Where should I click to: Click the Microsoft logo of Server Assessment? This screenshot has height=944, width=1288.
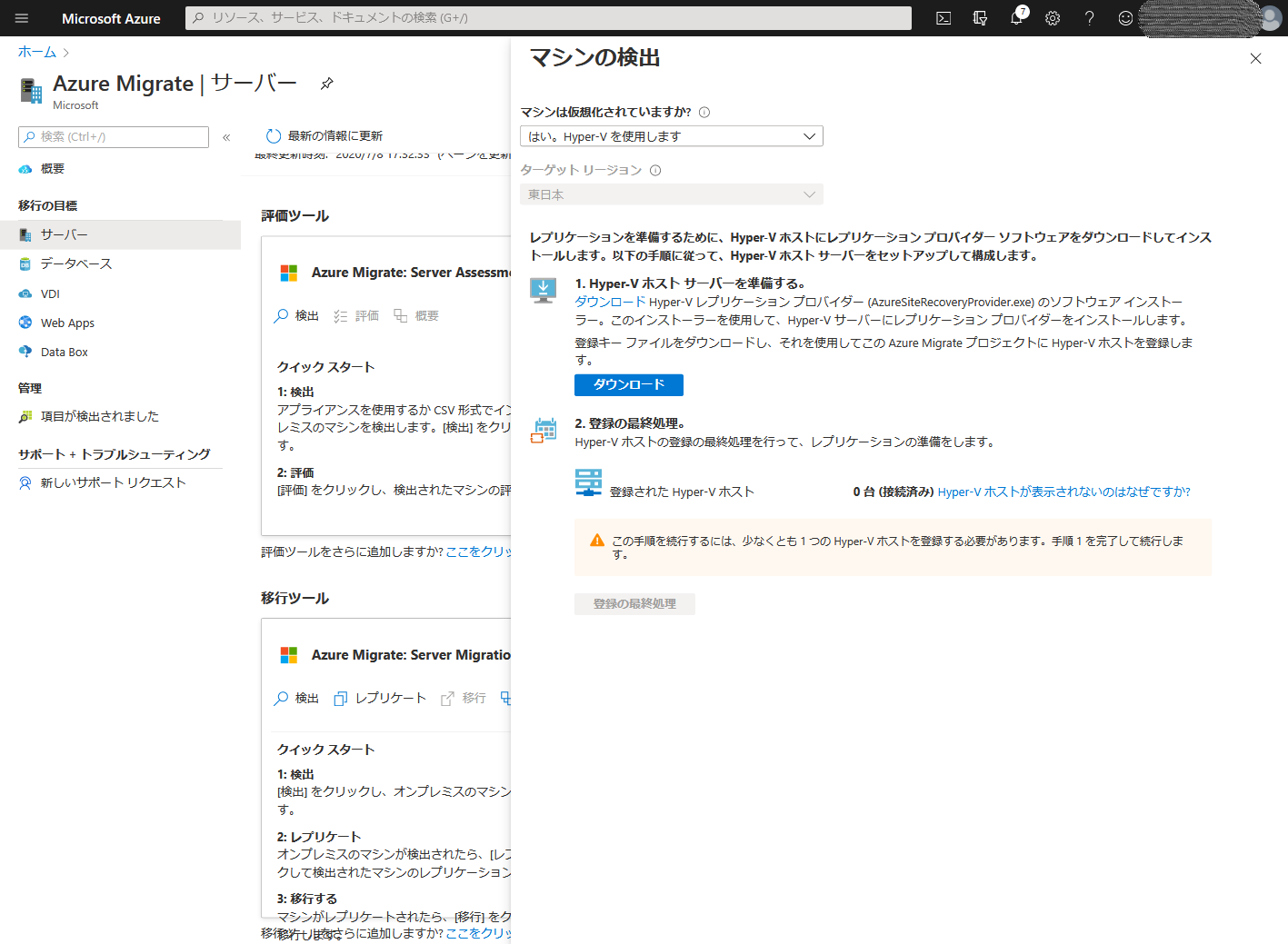tap(289, 273)
